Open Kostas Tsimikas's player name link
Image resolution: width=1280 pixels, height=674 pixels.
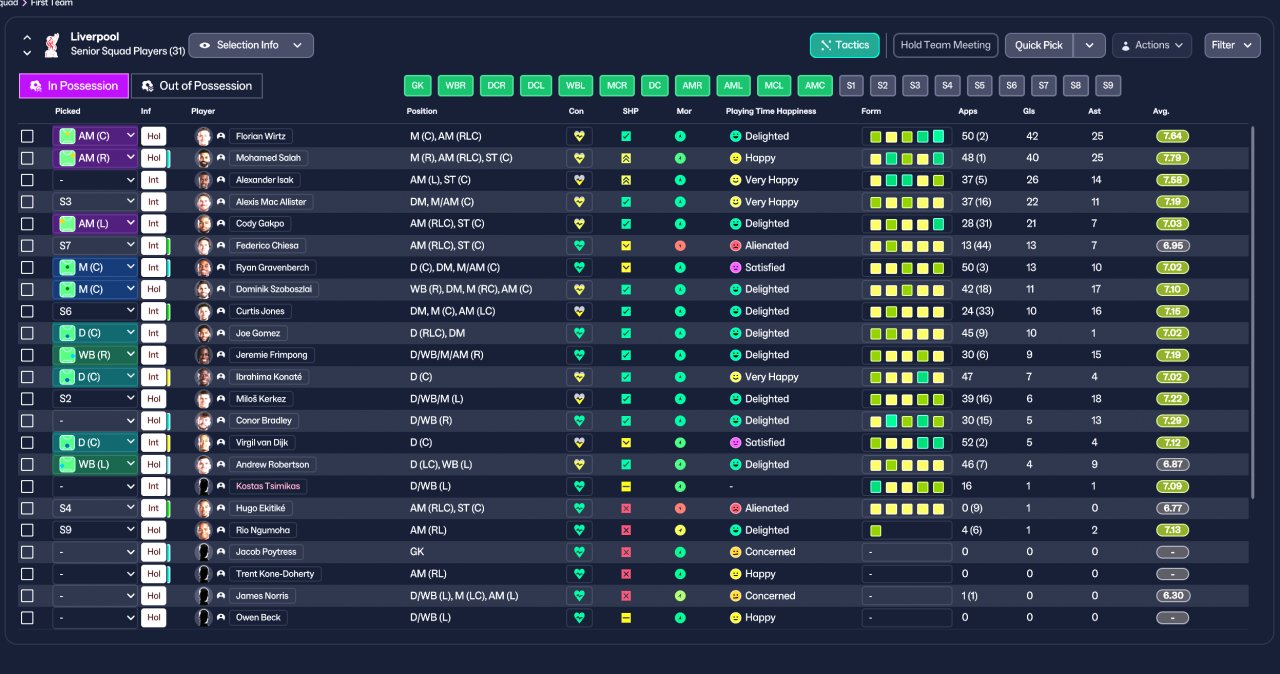(268, 486)
